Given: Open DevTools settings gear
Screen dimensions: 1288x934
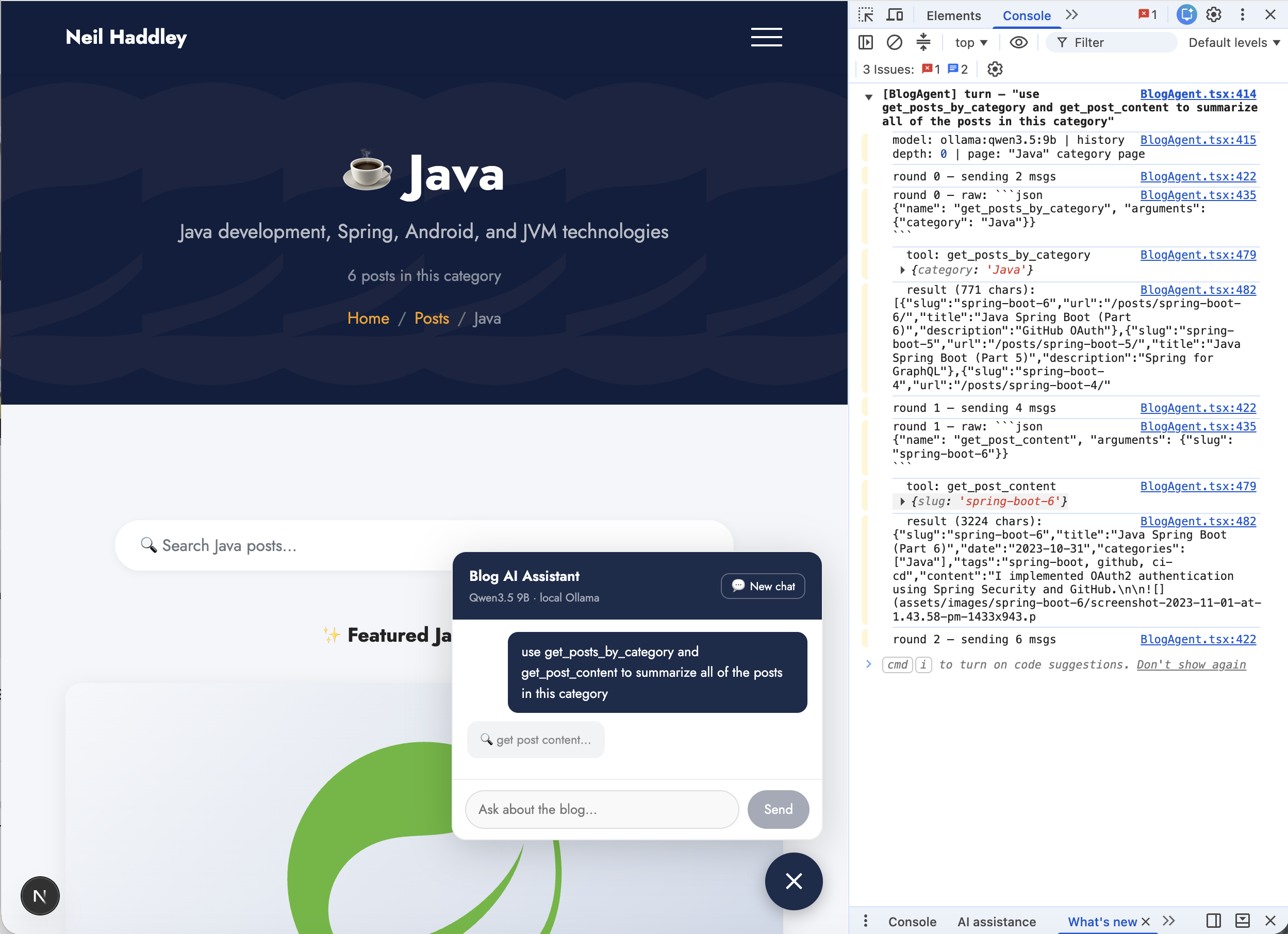Looking at the screenshot, I should tap(1214, 15).
